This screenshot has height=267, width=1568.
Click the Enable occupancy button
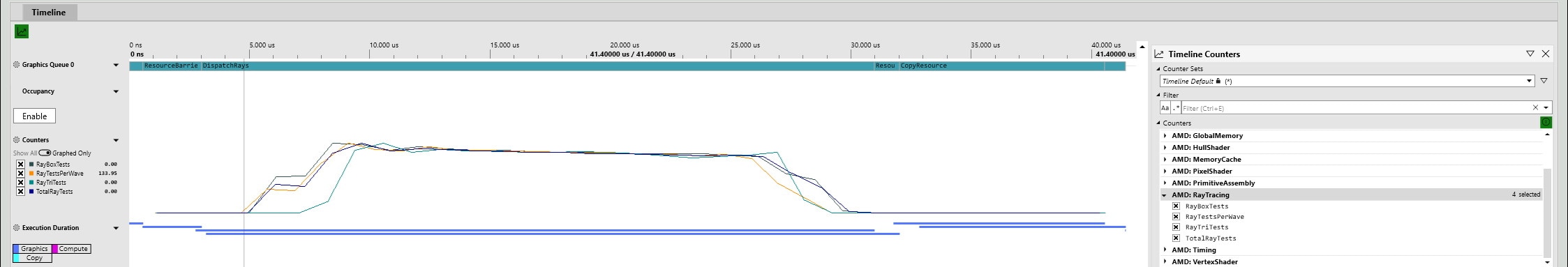[x=34, y=116]
